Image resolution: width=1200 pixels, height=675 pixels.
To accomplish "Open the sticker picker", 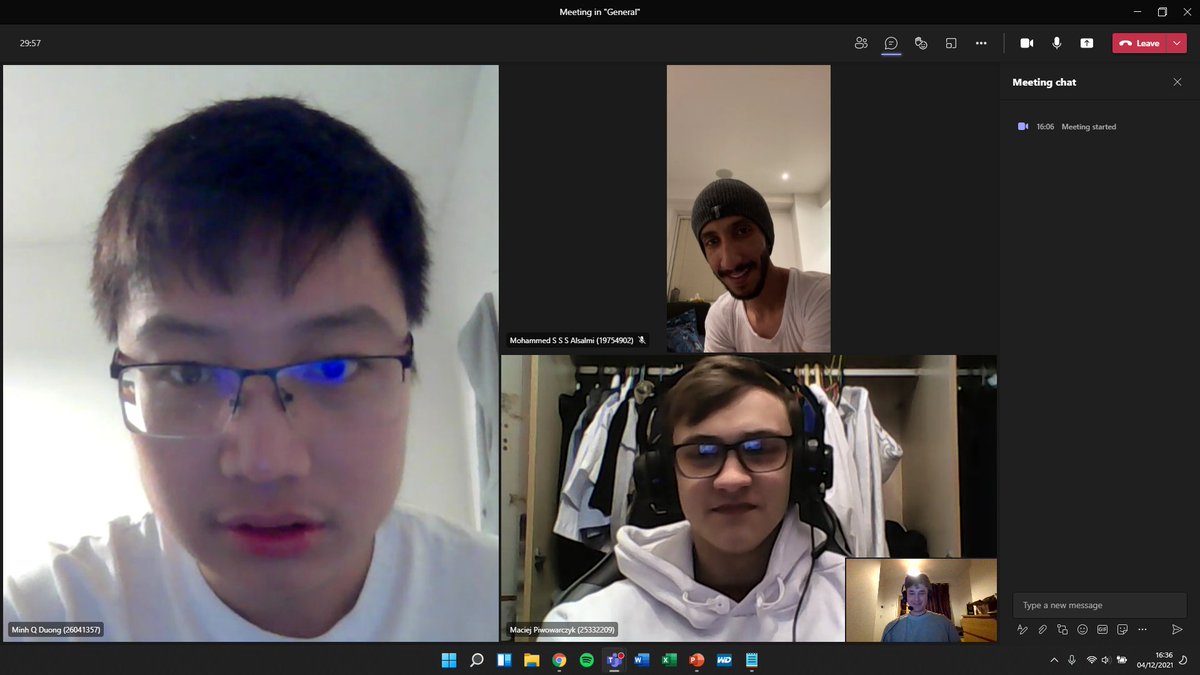I will pos(1122,630).
